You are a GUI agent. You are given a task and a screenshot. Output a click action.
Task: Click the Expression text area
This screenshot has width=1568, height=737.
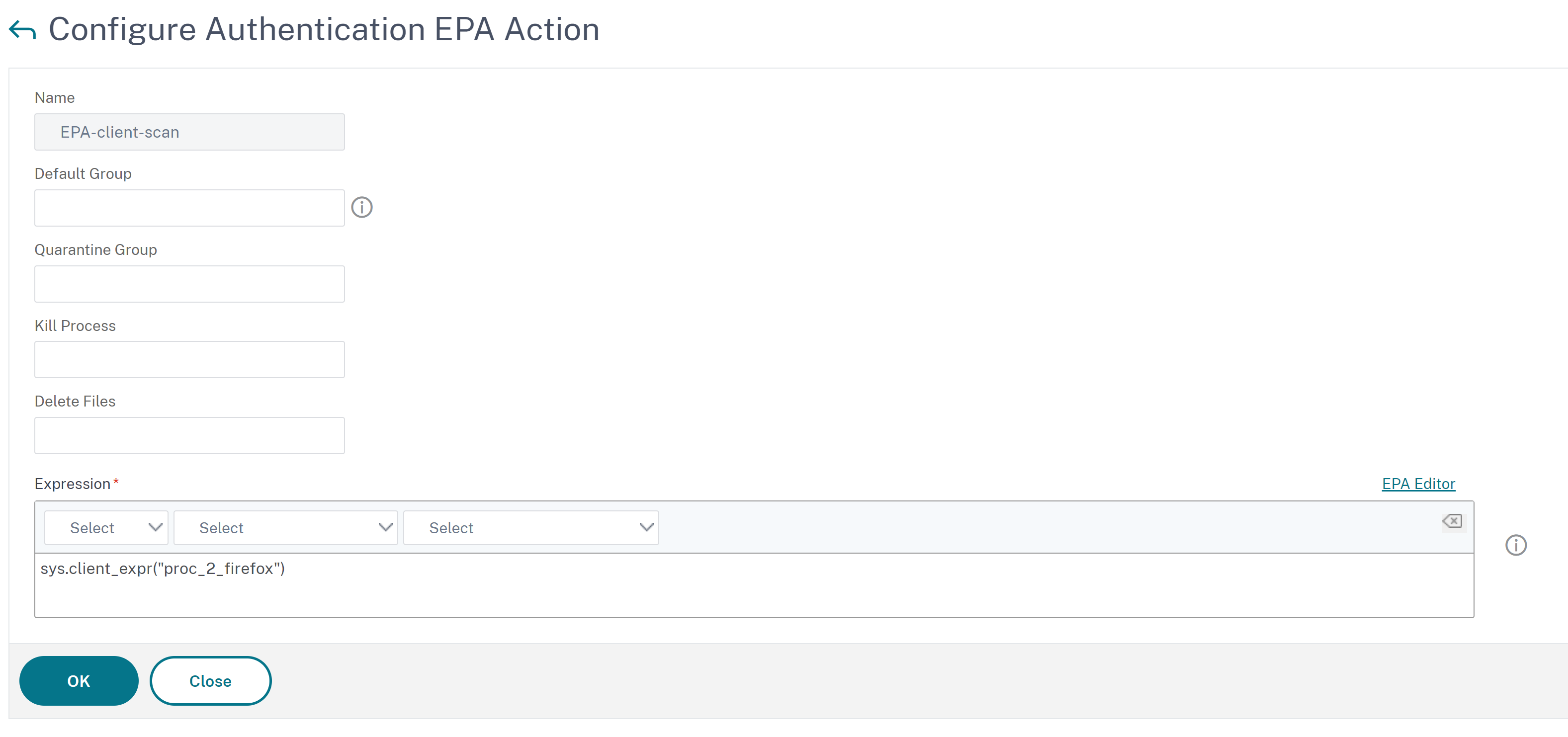(x=755, y=585)
